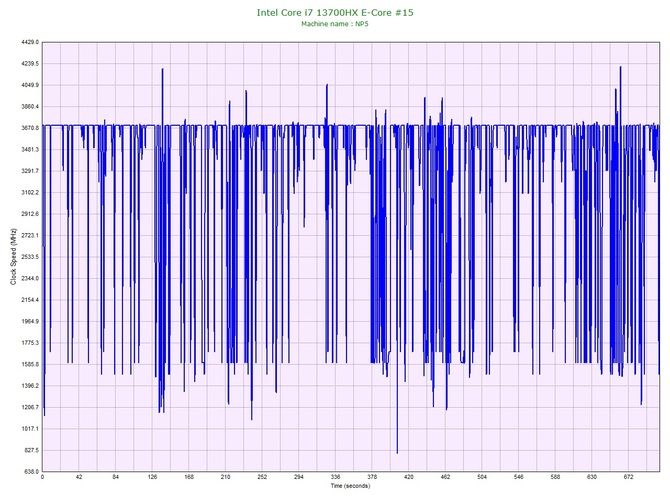Click the 126 second tick label
This screenshot has width=670, height=503.
tap(152, 478)
